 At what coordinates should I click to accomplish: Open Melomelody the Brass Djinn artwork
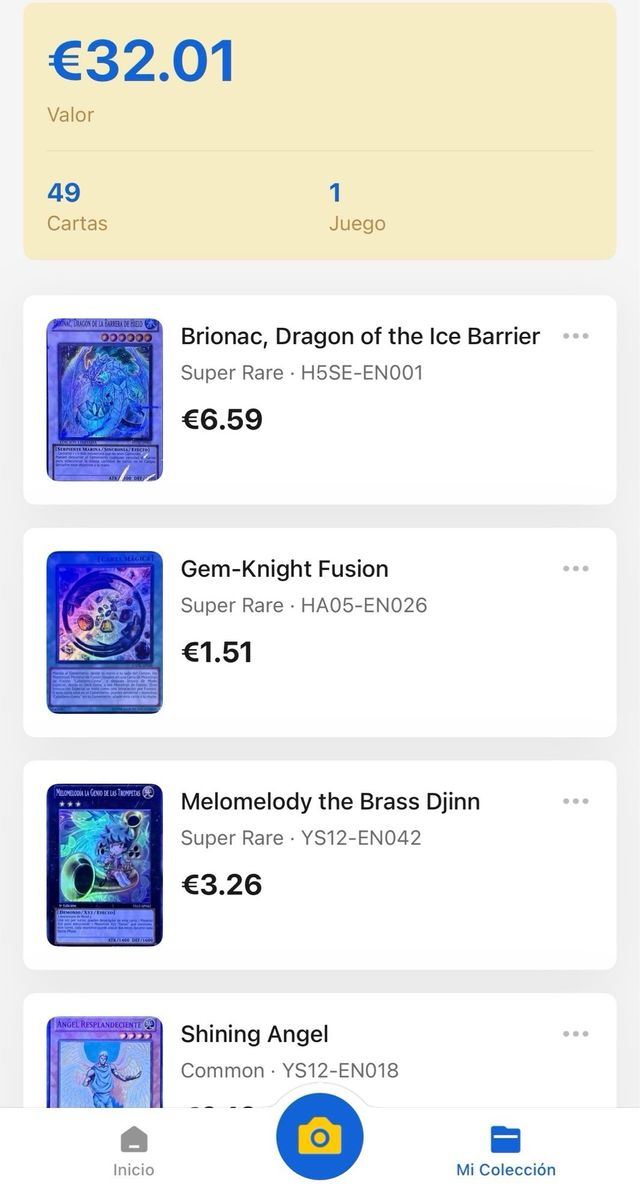click(x=104, y=865)
